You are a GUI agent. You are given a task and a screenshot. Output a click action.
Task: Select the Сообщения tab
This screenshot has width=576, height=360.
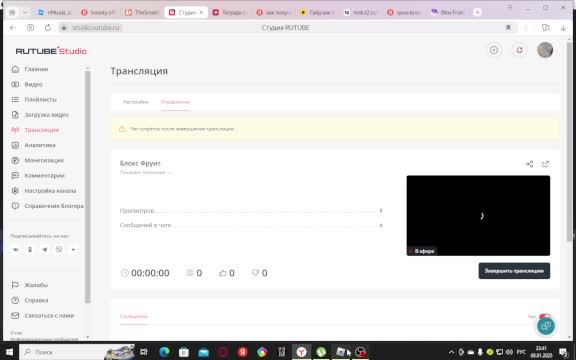(134, 316)
